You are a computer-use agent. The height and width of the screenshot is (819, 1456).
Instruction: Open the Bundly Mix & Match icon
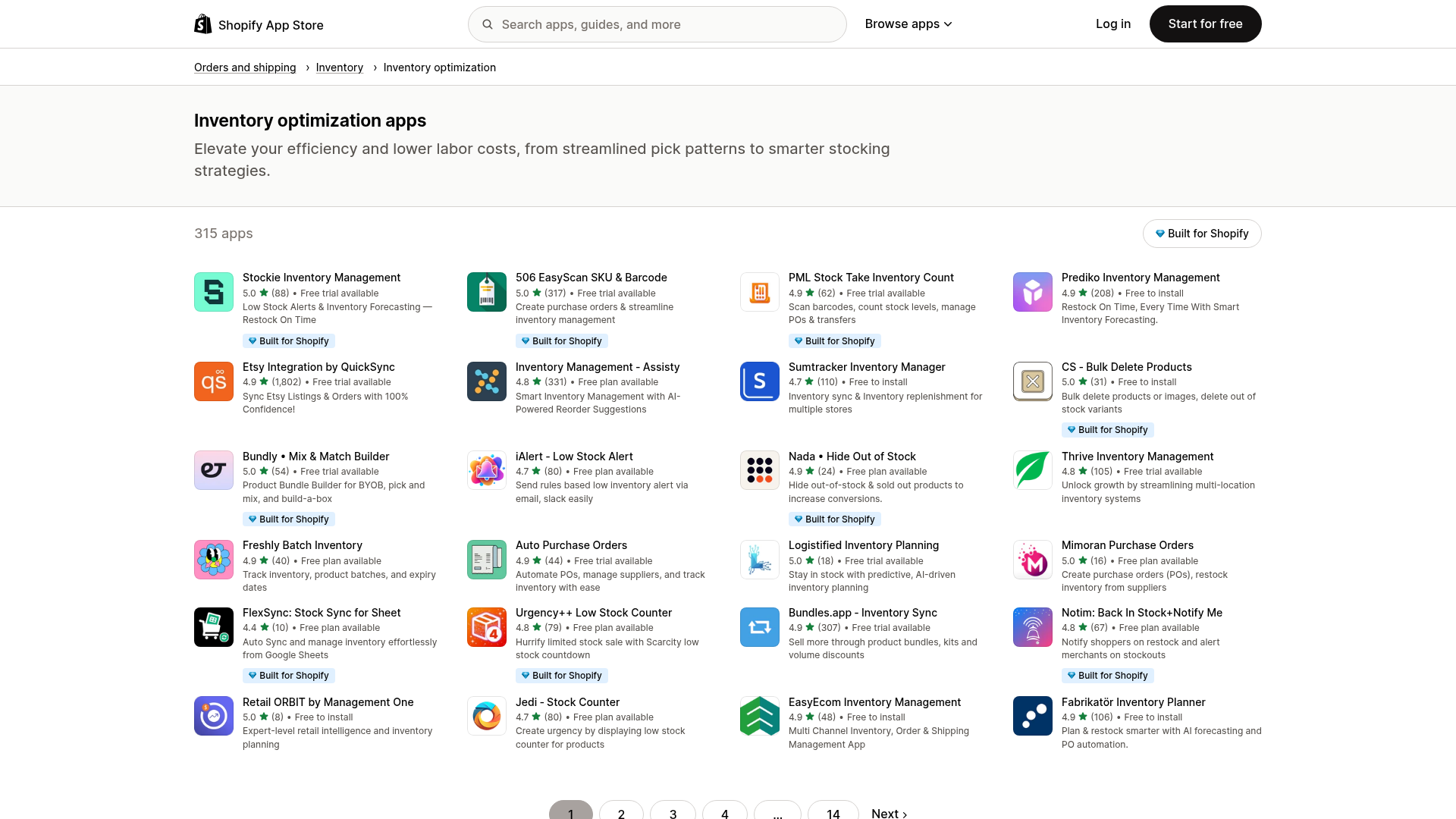214,470
